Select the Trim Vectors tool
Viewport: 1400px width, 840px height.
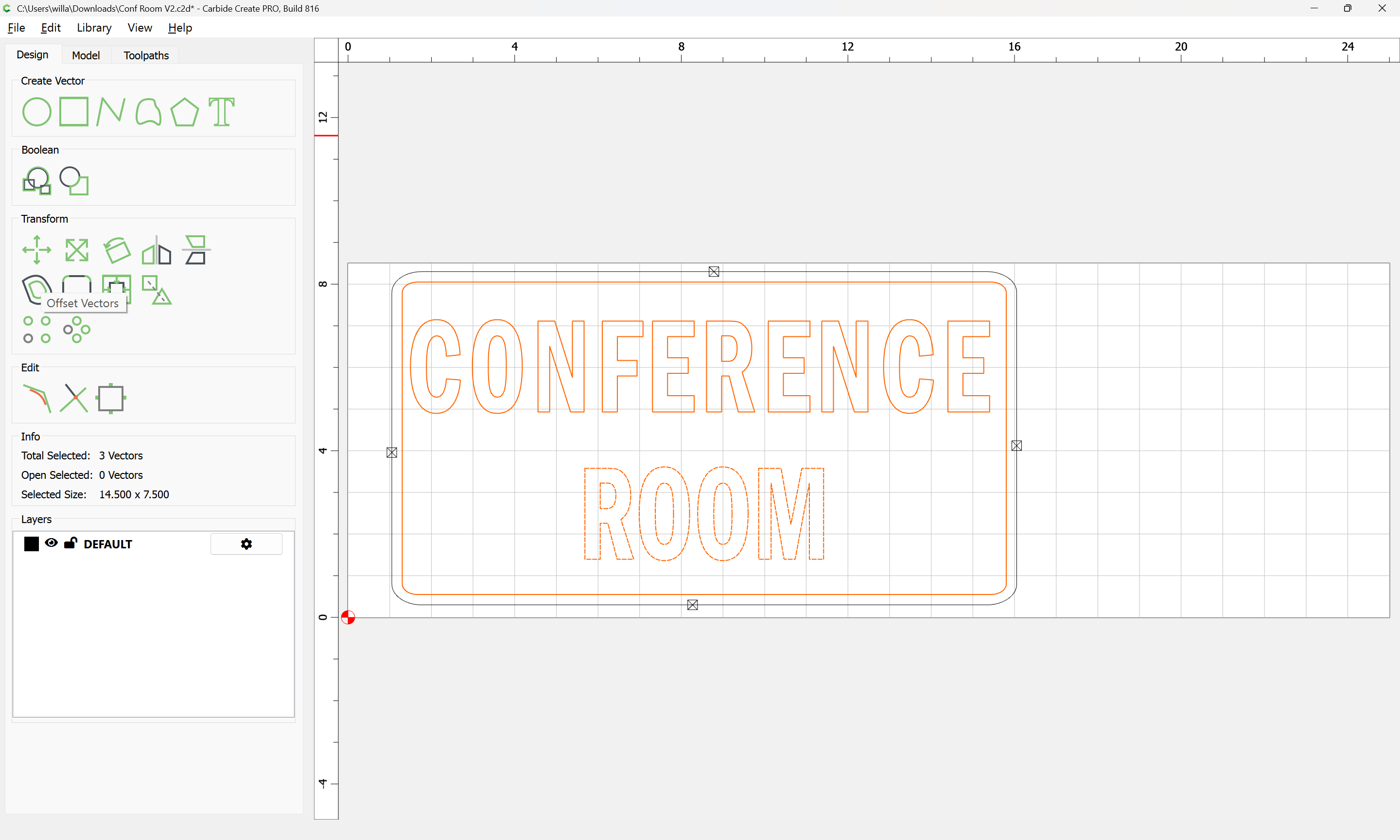coord(74,399)
